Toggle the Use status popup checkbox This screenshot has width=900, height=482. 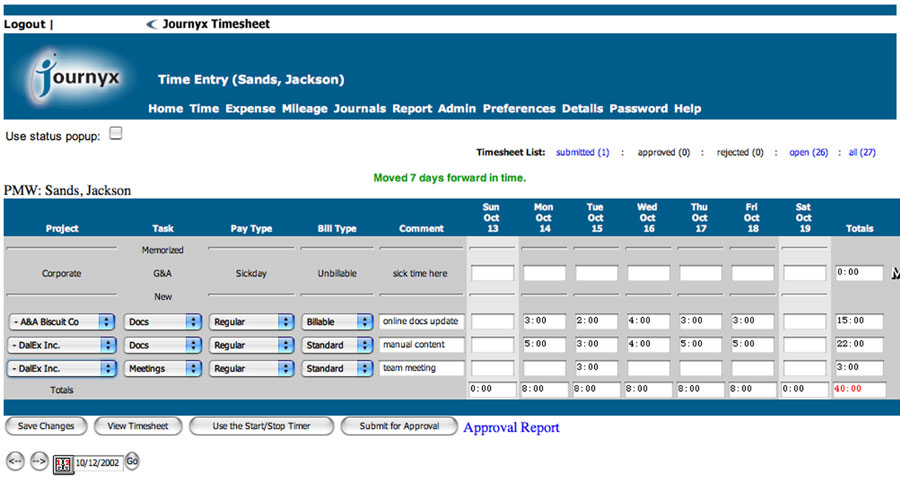click(116, 133)
